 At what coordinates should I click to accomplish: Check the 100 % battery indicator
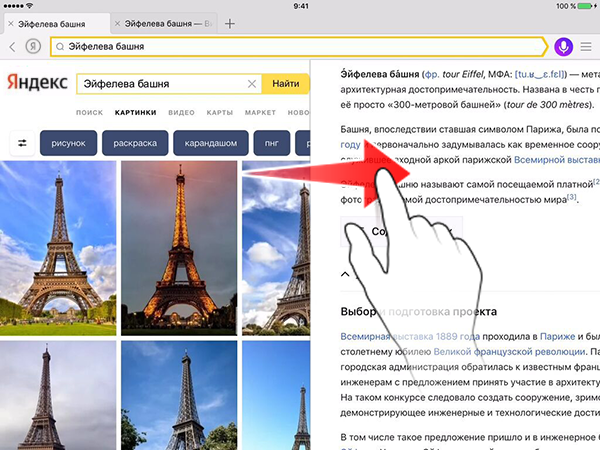click(578, 6)
